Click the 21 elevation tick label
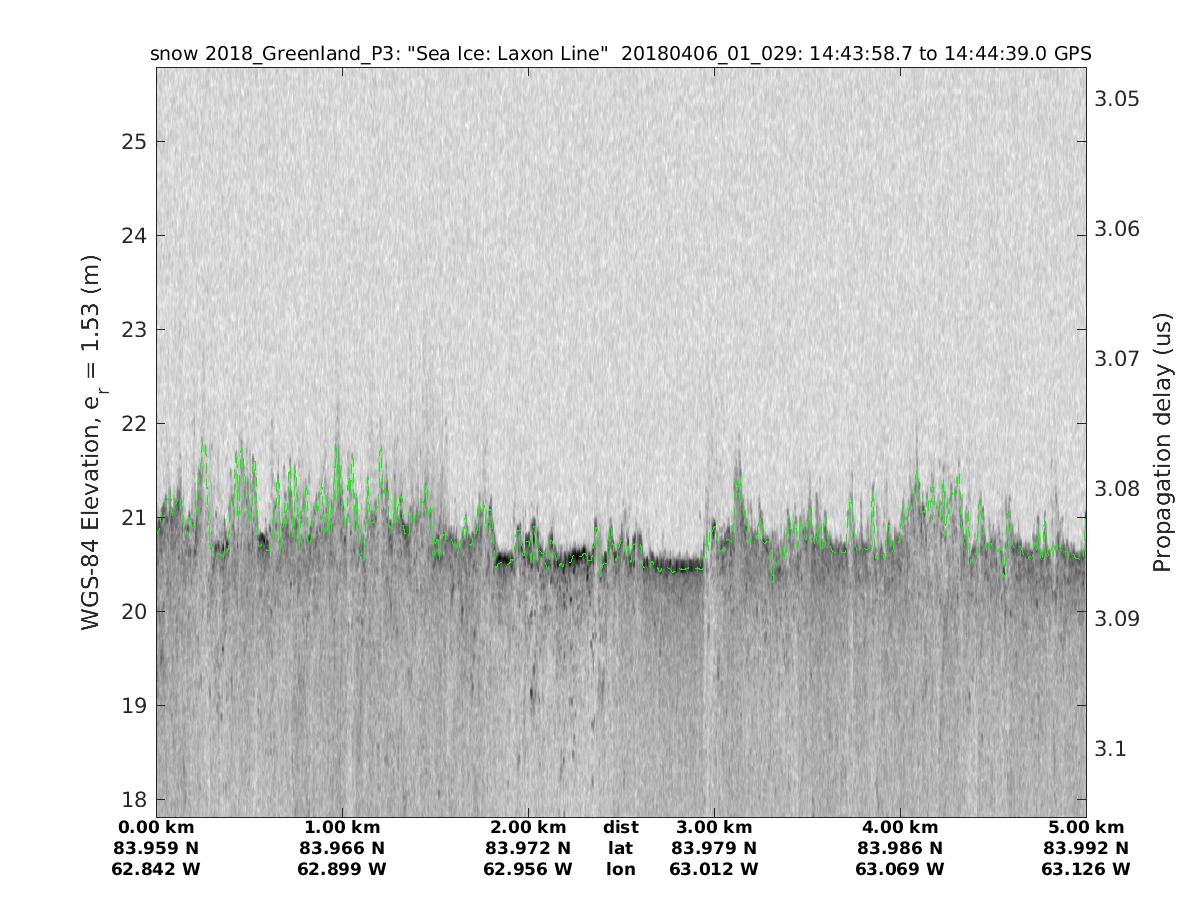 click(135, 518)
